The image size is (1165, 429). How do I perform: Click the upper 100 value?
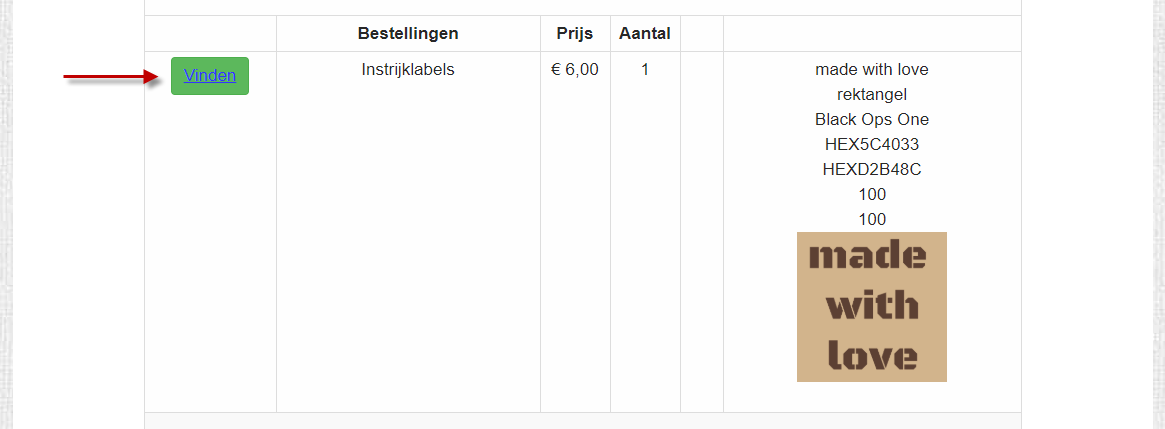pyautogui.click(x=872, y=195)
